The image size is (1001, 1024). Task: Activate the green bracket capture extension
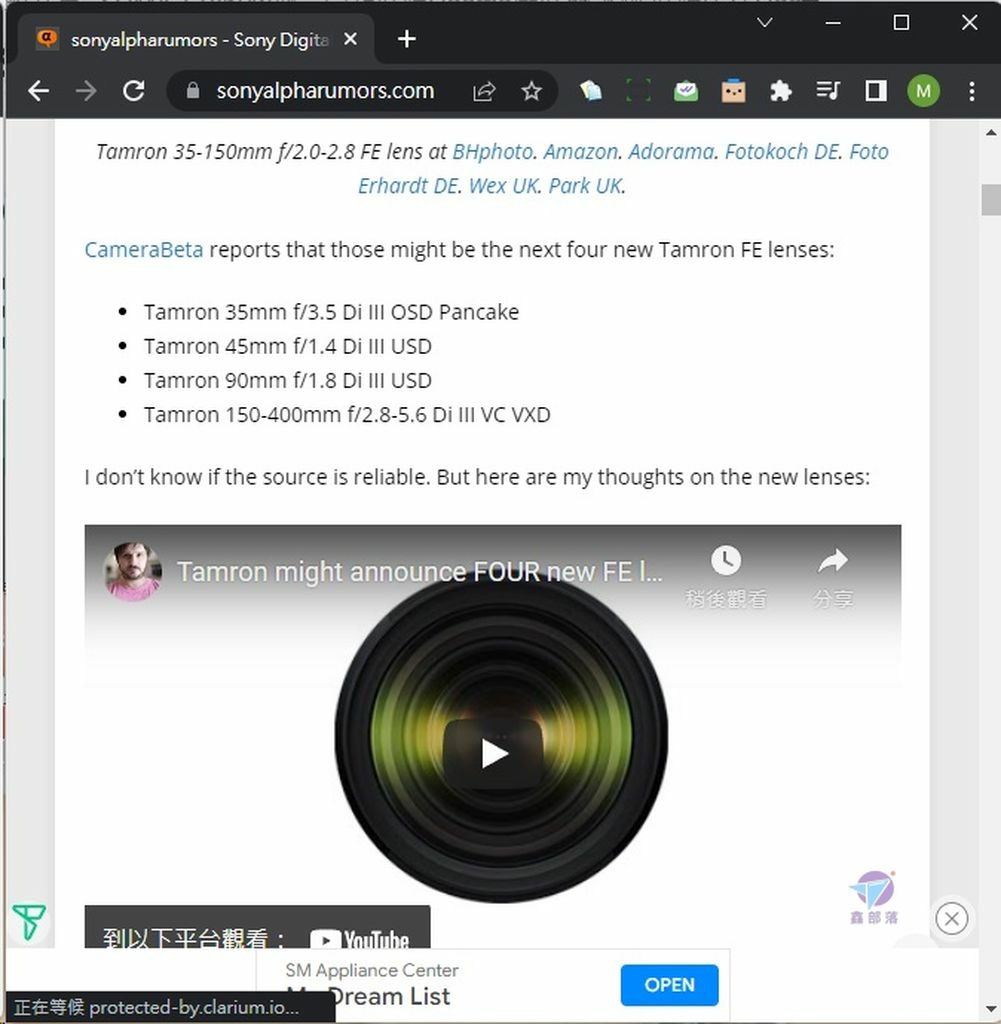638,91
